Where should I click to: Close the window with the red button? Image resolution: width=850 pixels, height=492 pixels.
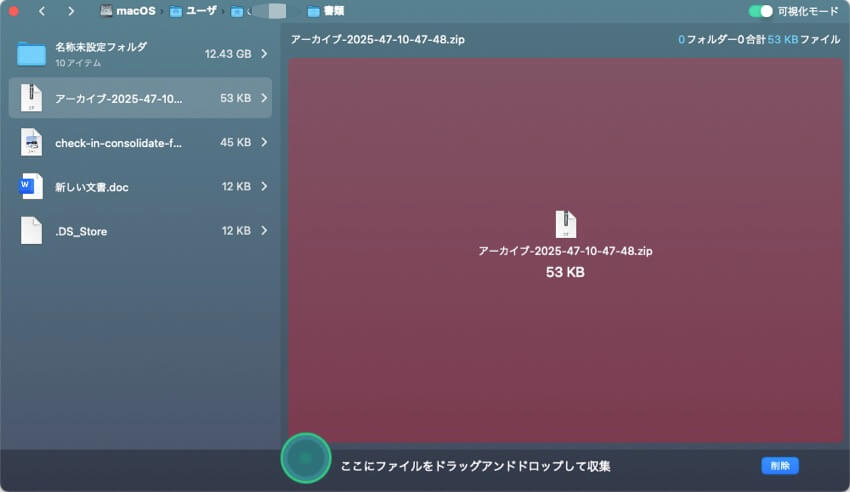(x=14, y=11)
